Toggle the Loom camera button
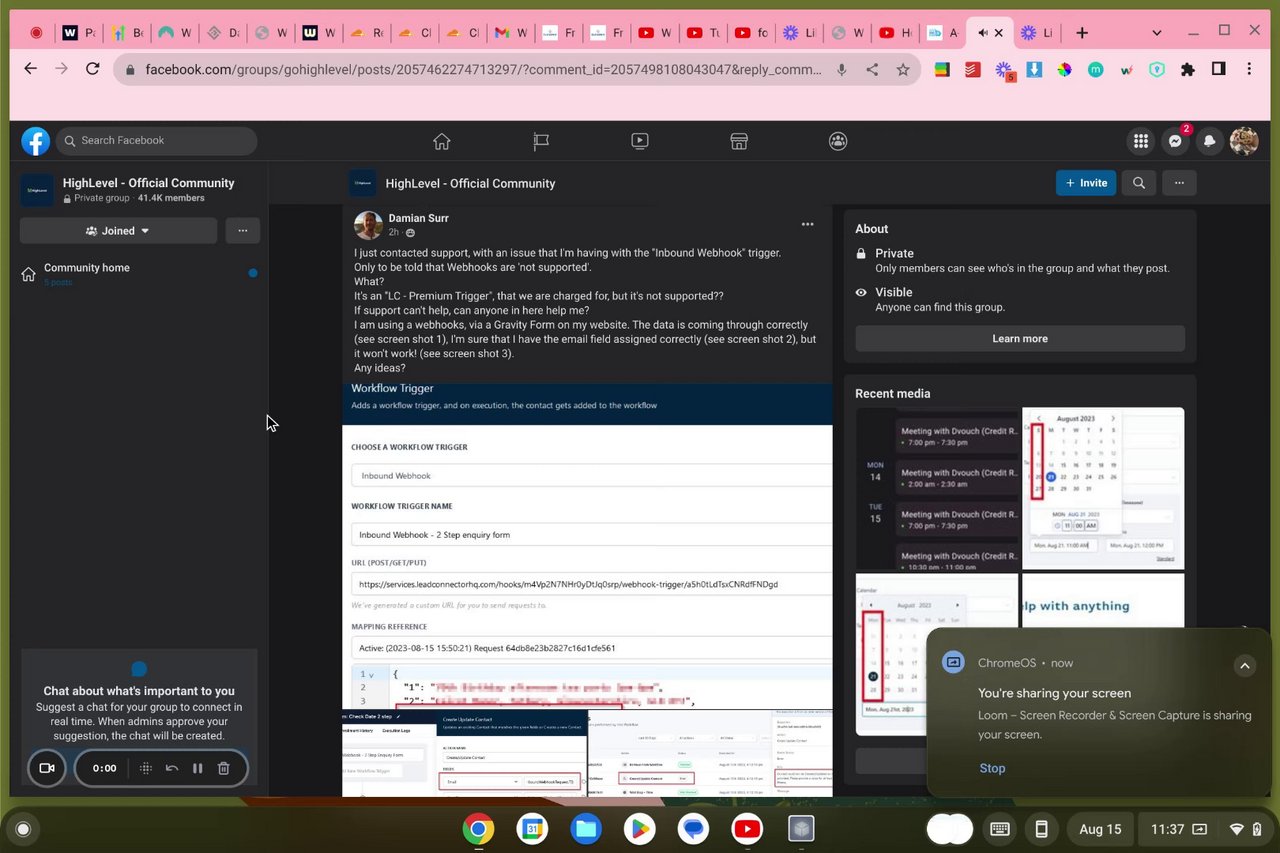The width and height of the screenshot is (1280, 853). [46, 768]
